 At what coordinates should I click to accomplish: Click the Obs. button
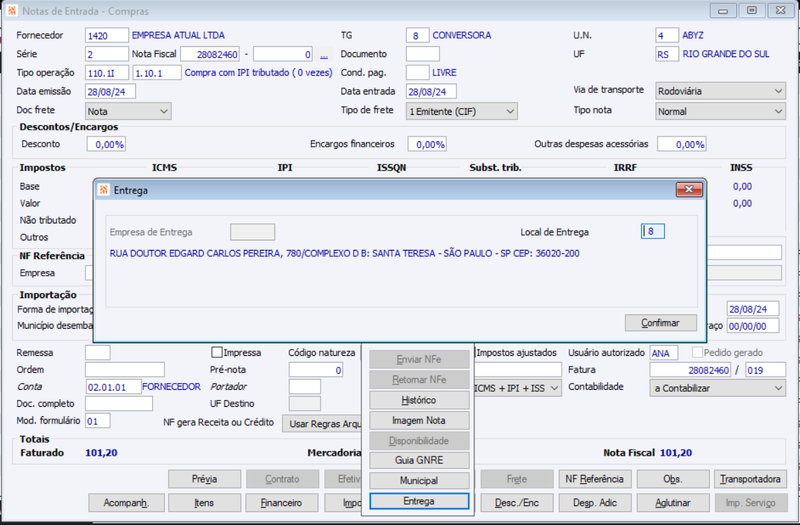673,479
